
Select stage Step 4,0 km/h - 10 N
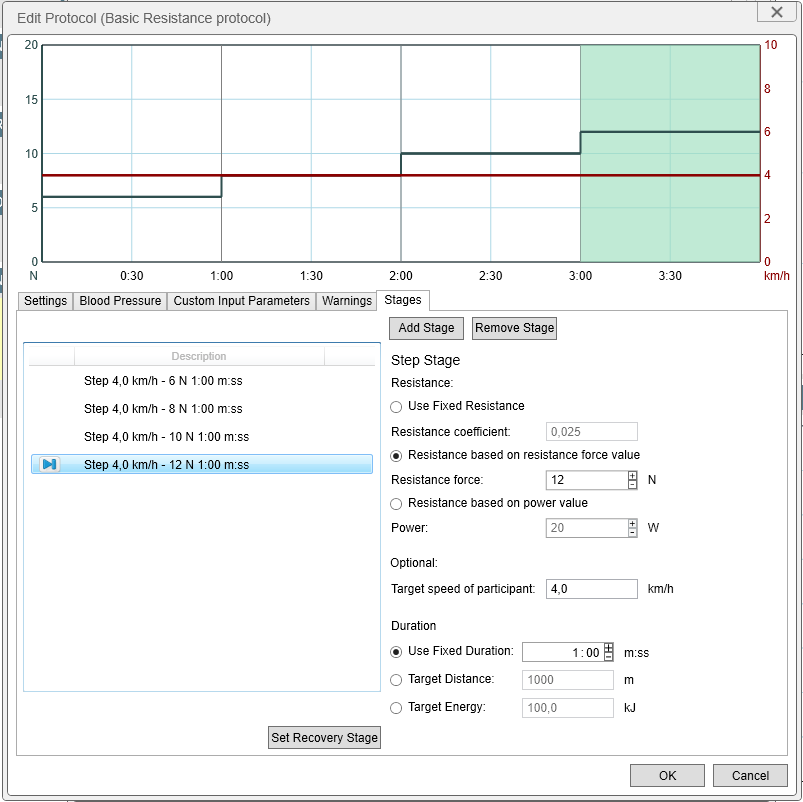[x=202, y=436]
